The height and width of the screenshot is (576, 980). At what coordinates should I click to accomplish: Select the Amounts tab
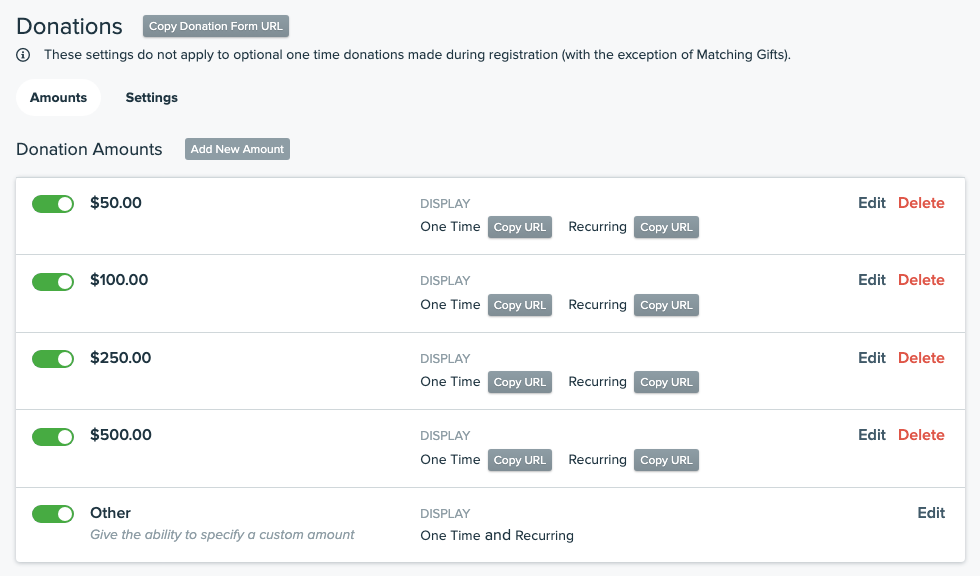coord(58,98)
